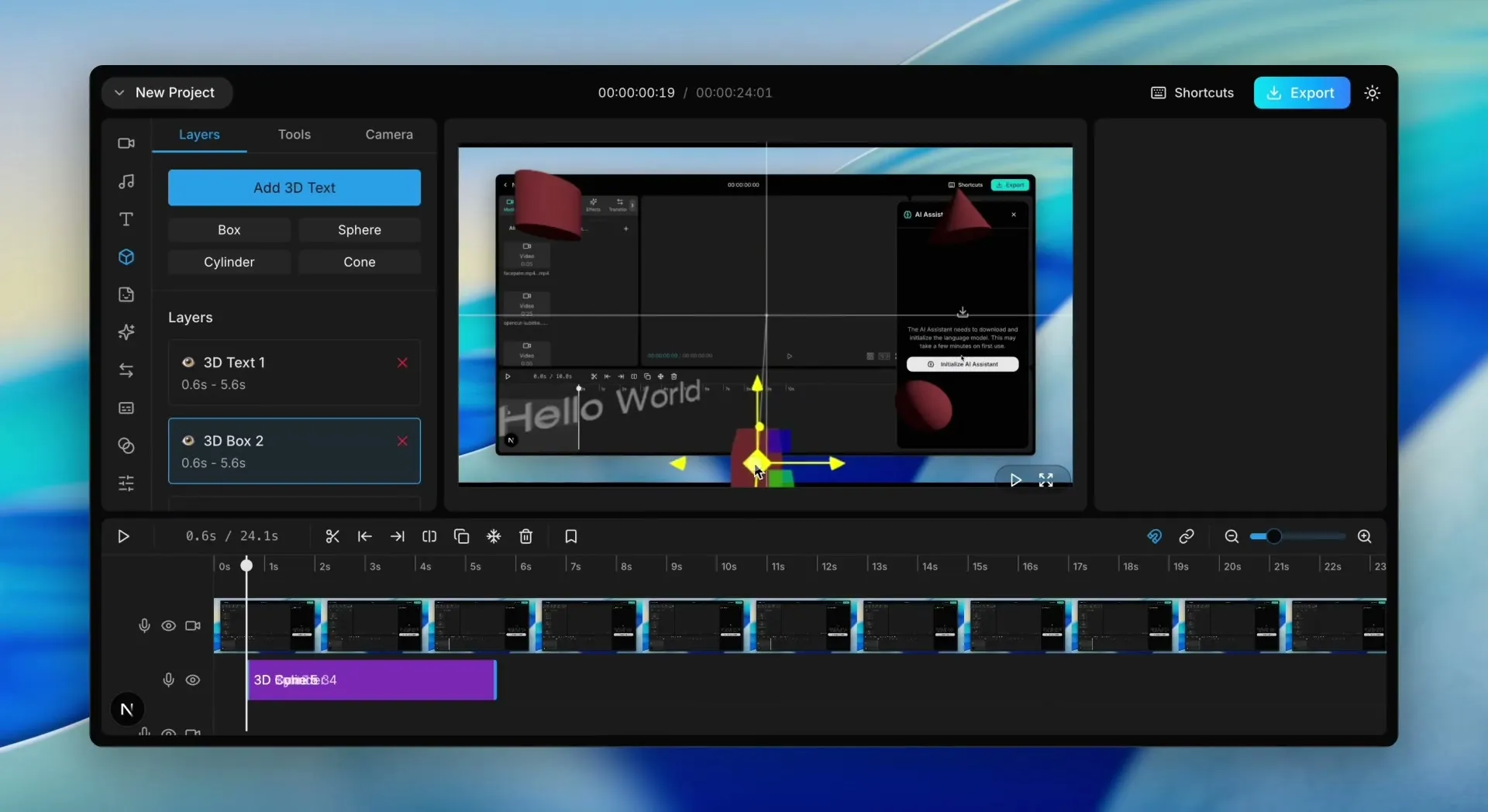Toggle the clip linking chain icon

[x=1187, y=536]
